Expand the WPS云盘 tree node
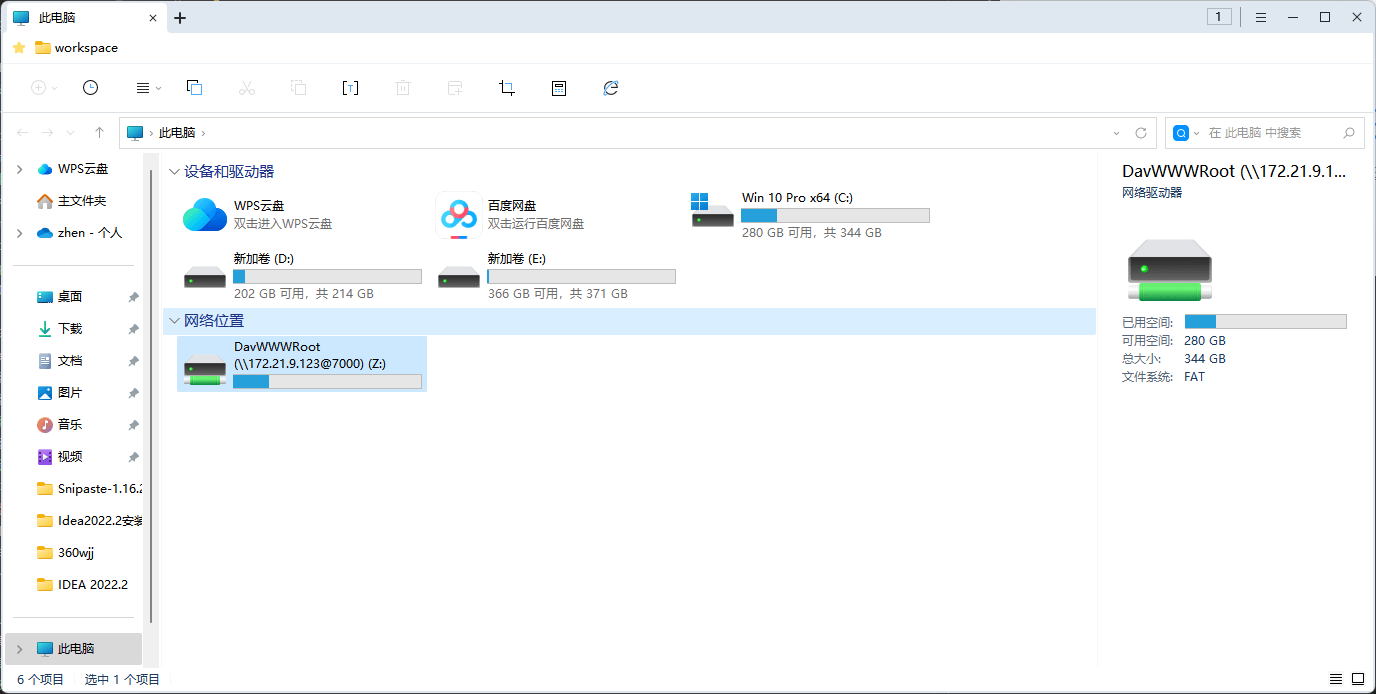Screen dimensions: 1376x694 (20, 169)
